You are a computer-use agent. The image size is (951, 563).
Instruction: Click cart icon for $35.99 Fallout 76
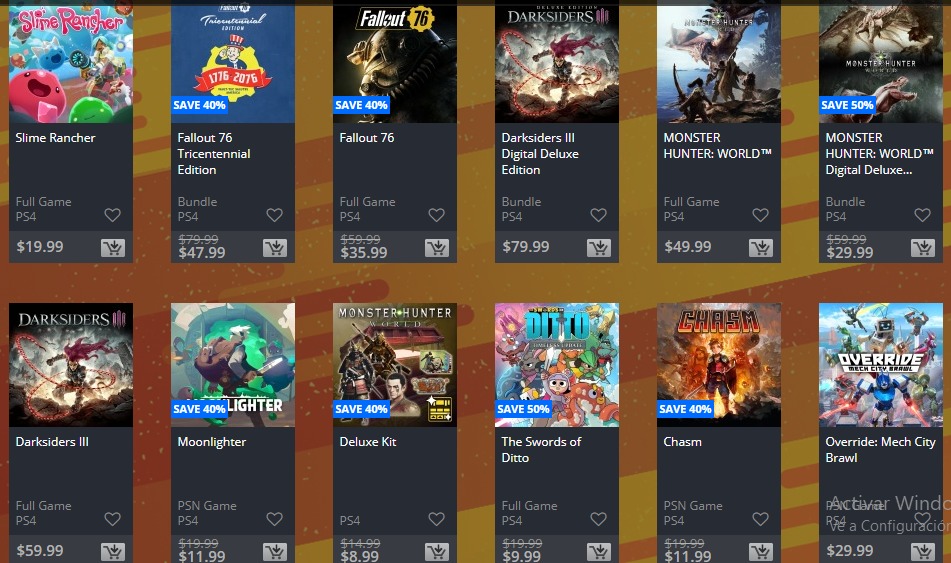point(437,248)
